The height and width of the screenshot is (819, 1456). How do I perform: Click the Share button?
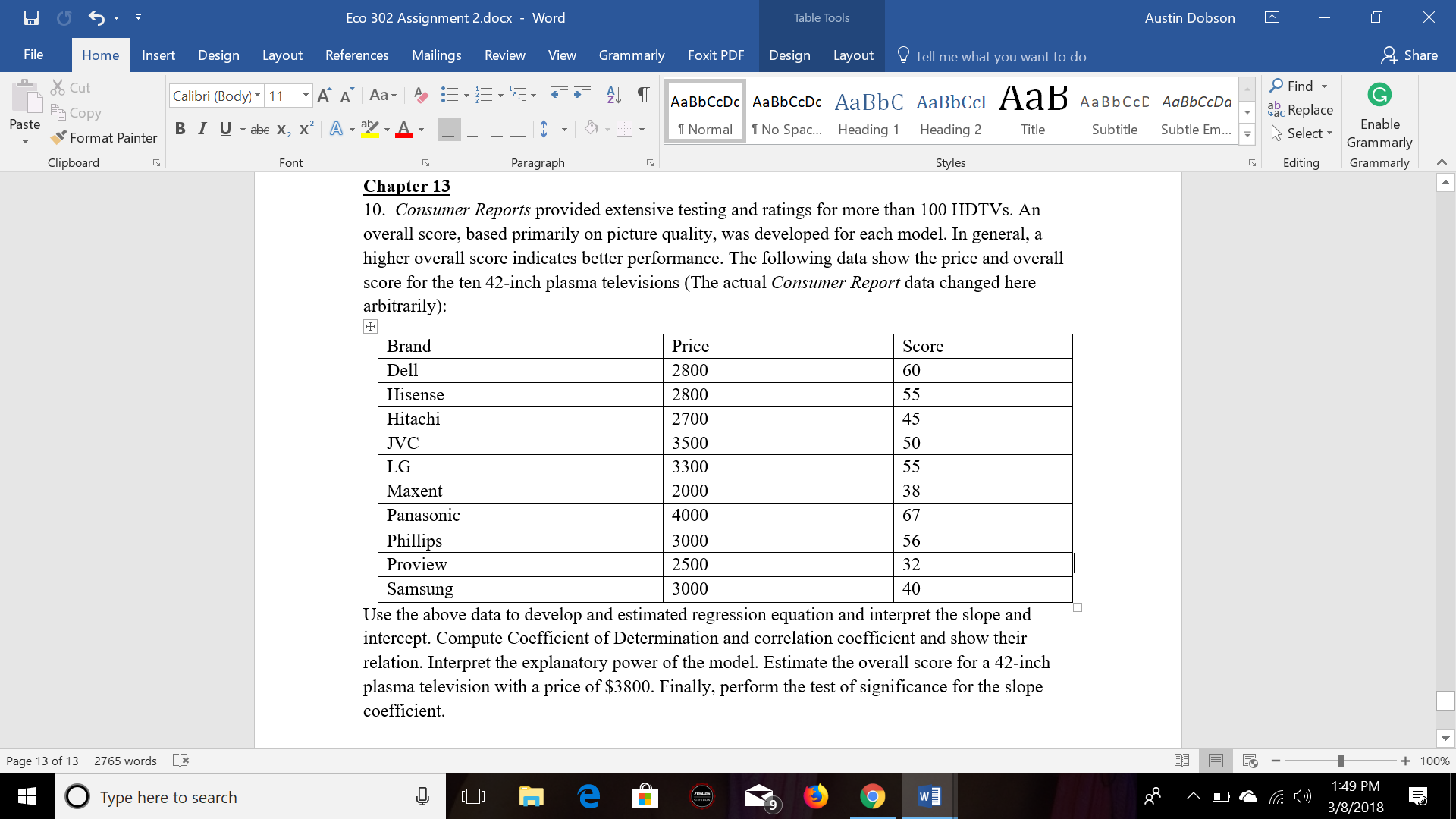pyautogui.click(x=1409, y=55)
